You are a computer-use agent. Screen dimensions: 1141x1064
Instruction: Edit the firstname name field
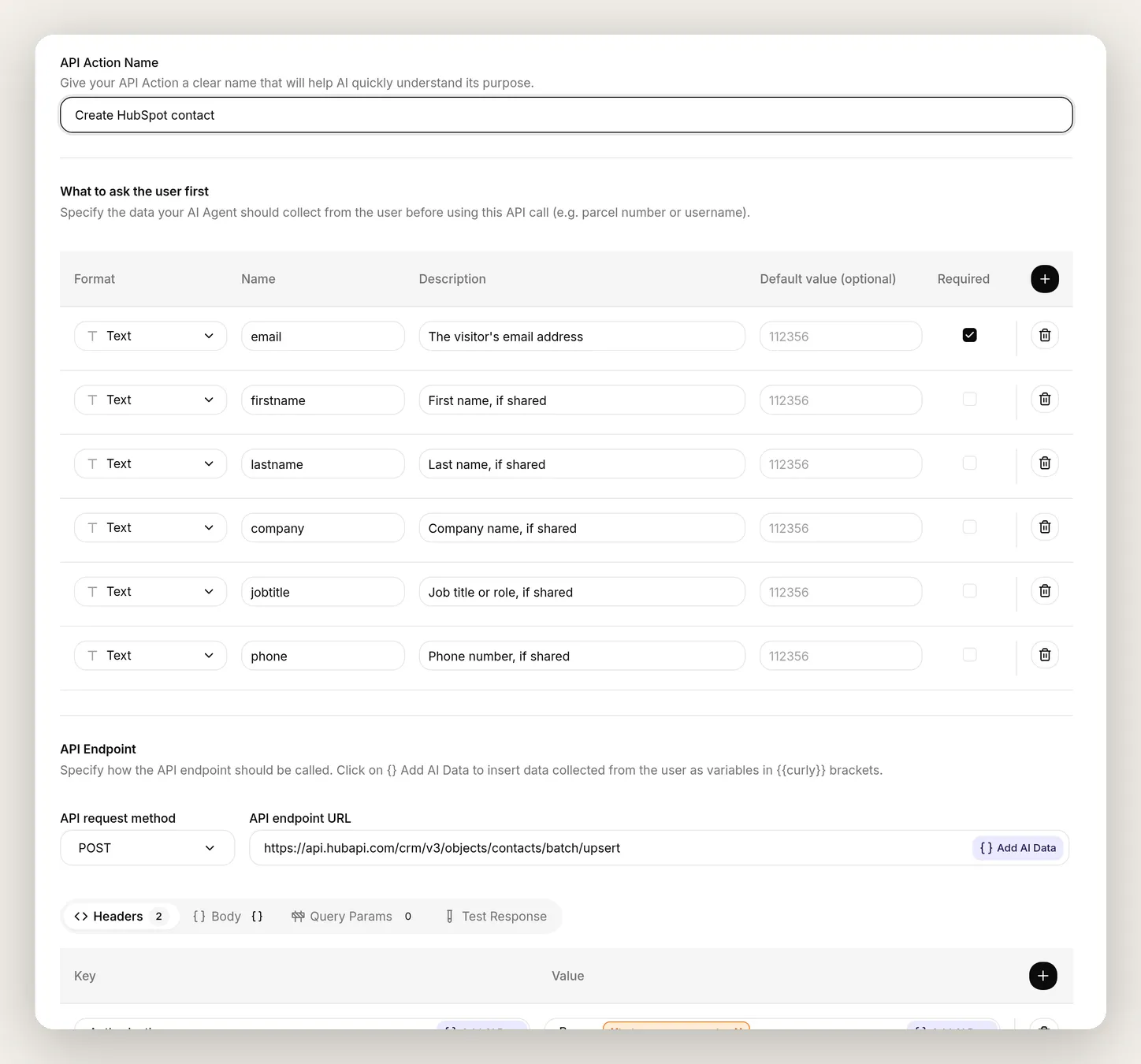[323, 400]
